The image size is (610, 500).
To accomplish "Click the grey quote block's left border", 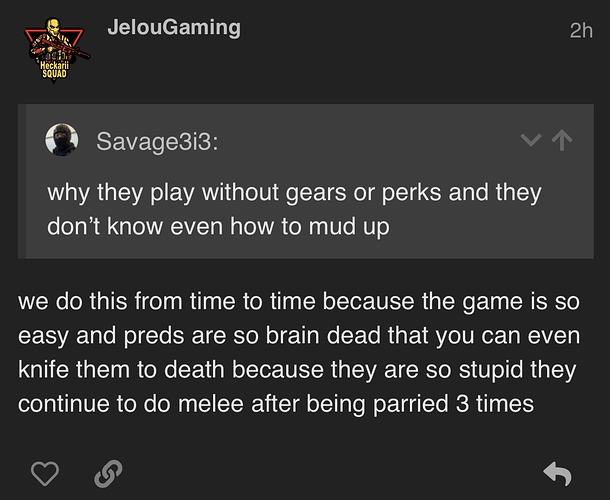I will 22,181.
